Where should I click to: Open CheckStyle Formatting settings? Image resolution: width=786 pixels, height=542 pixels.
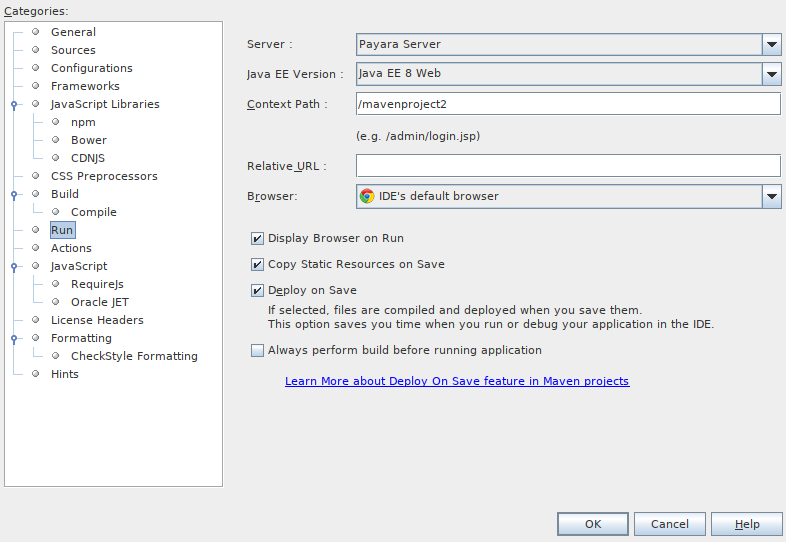pos(134,356)
